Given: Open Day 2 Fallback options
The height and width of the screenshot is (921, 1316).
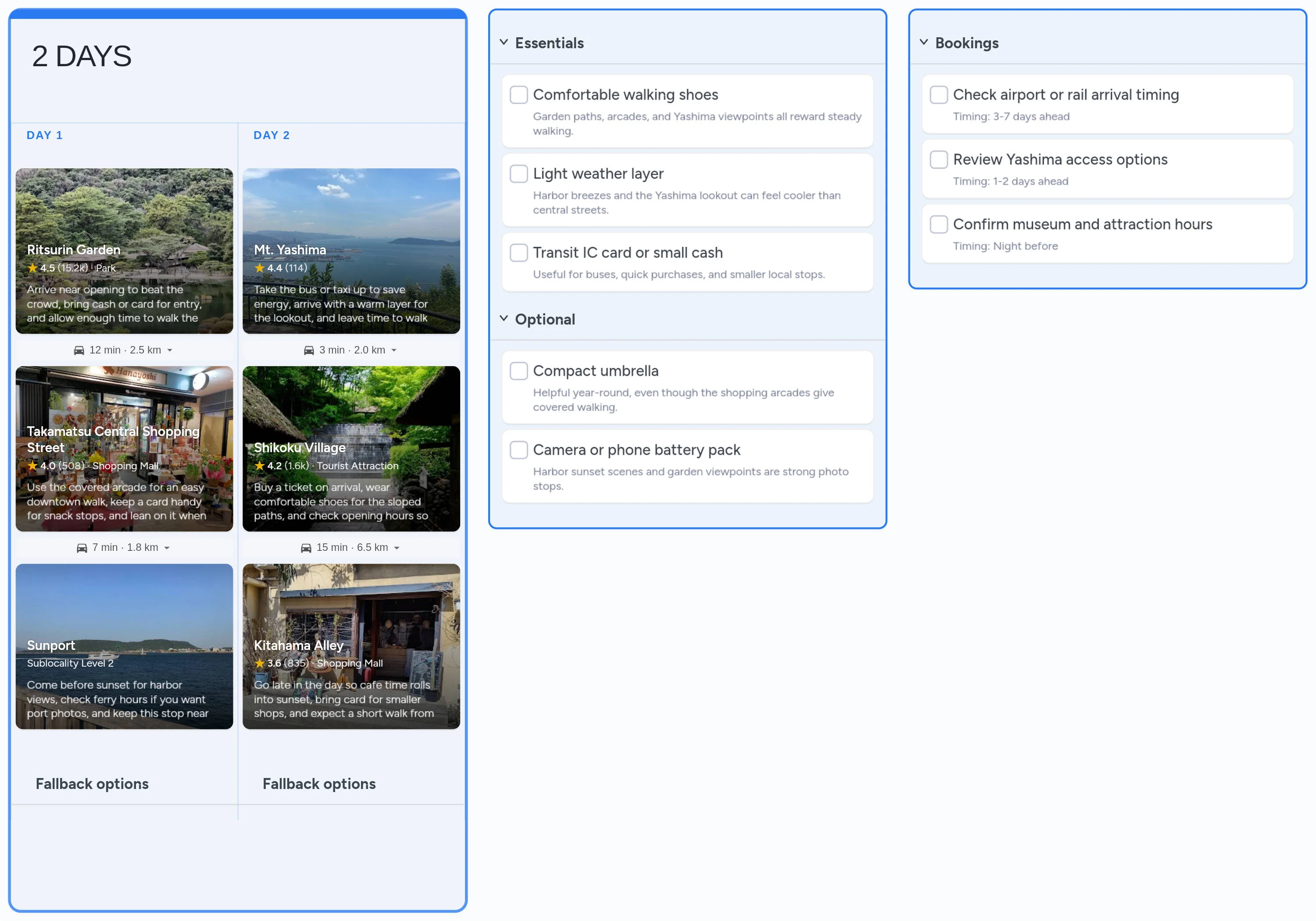Looking at the screenshot, I should click(x=319, y=783).
